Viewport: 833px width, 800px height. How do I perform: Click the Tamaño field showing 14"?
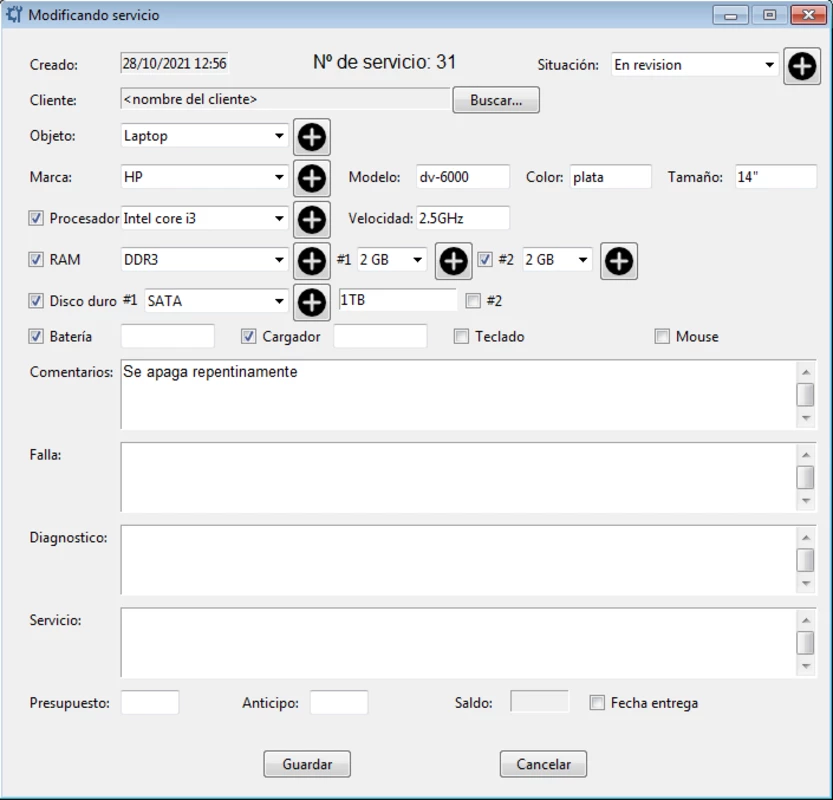[x=776, y=177]
